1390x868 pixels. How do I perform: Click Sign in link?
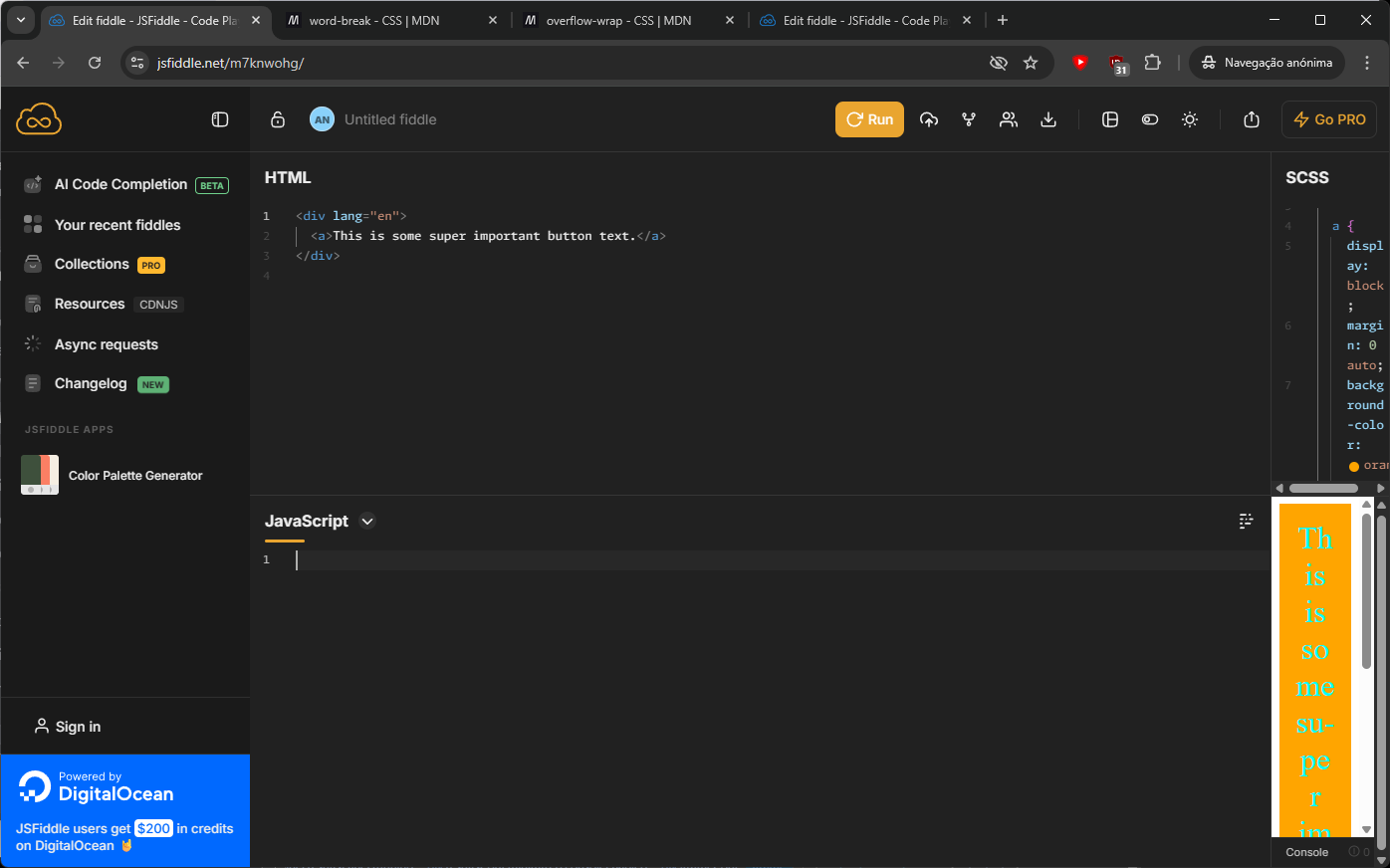click(68, 727)
